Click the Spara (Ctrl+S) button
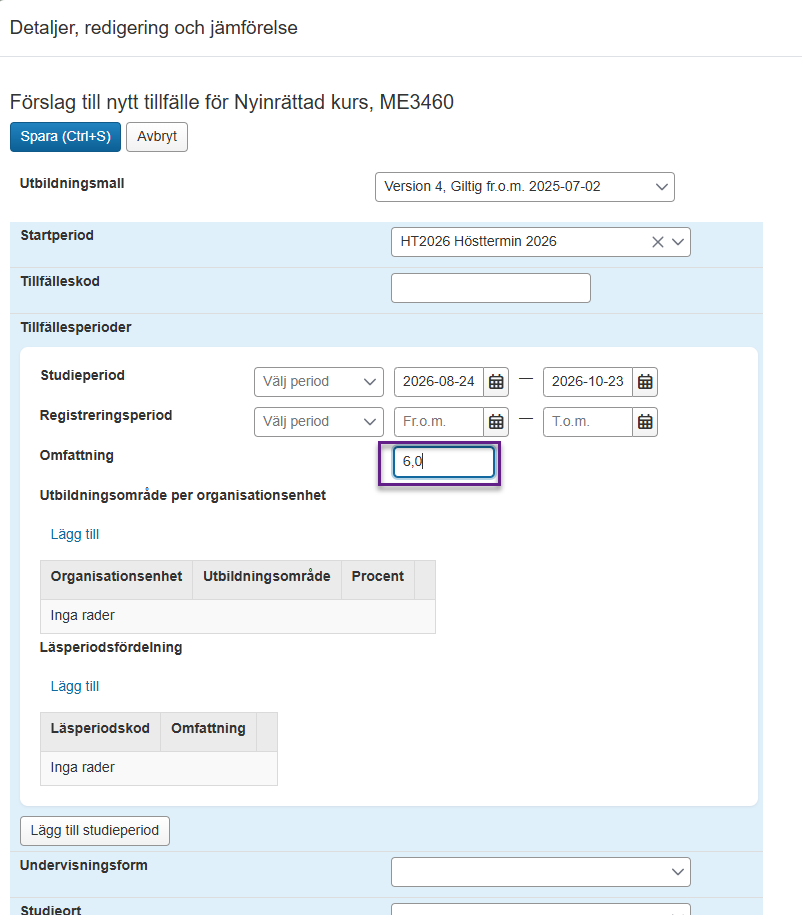The image size is (802, 915). click(x=65, y=137)
